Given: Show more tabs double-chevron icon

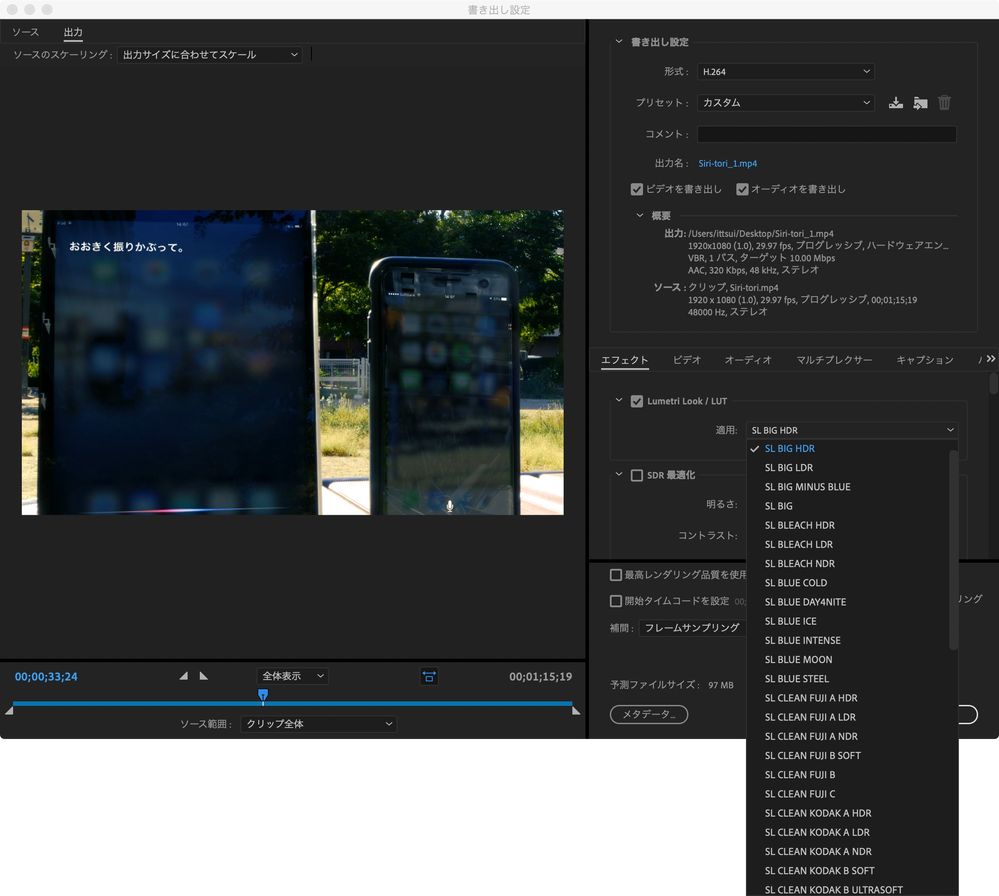Looking at the screenshot, I should click(x=991, y=359).
